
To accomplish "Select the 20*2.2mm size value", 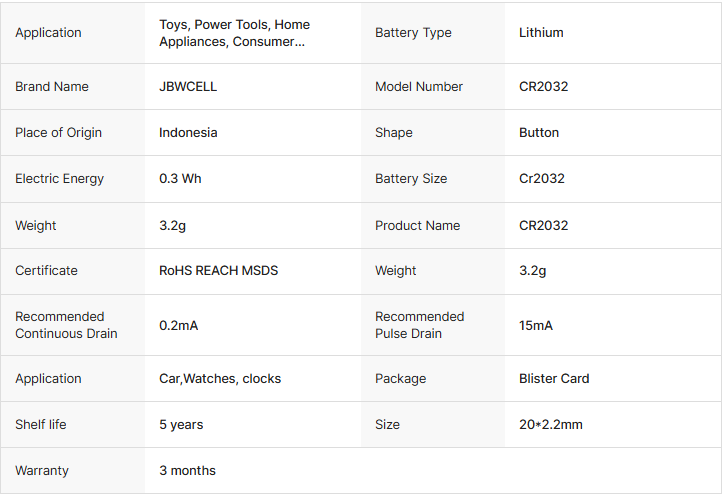I will click(x=551, y=425).
